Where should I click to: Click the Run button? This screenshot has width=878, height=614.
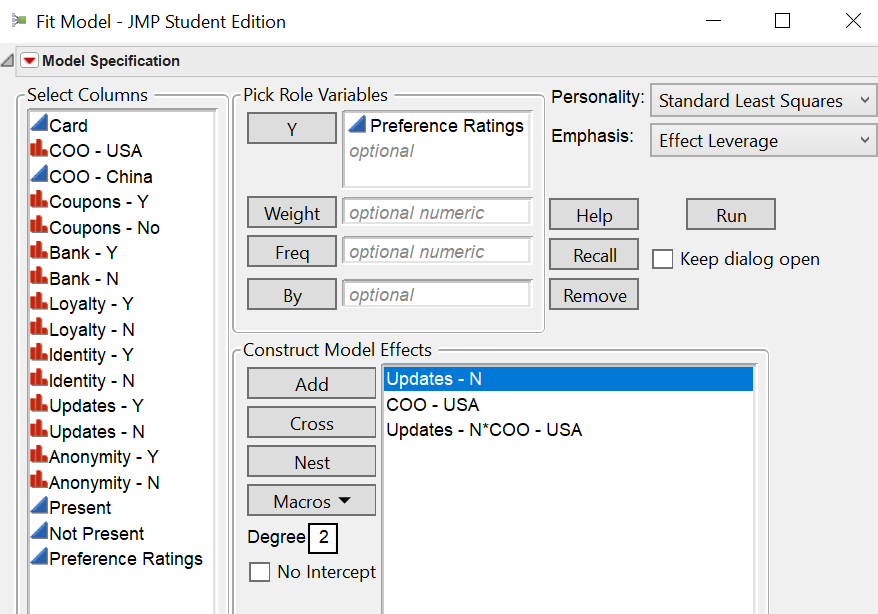(x=731, y=215)
